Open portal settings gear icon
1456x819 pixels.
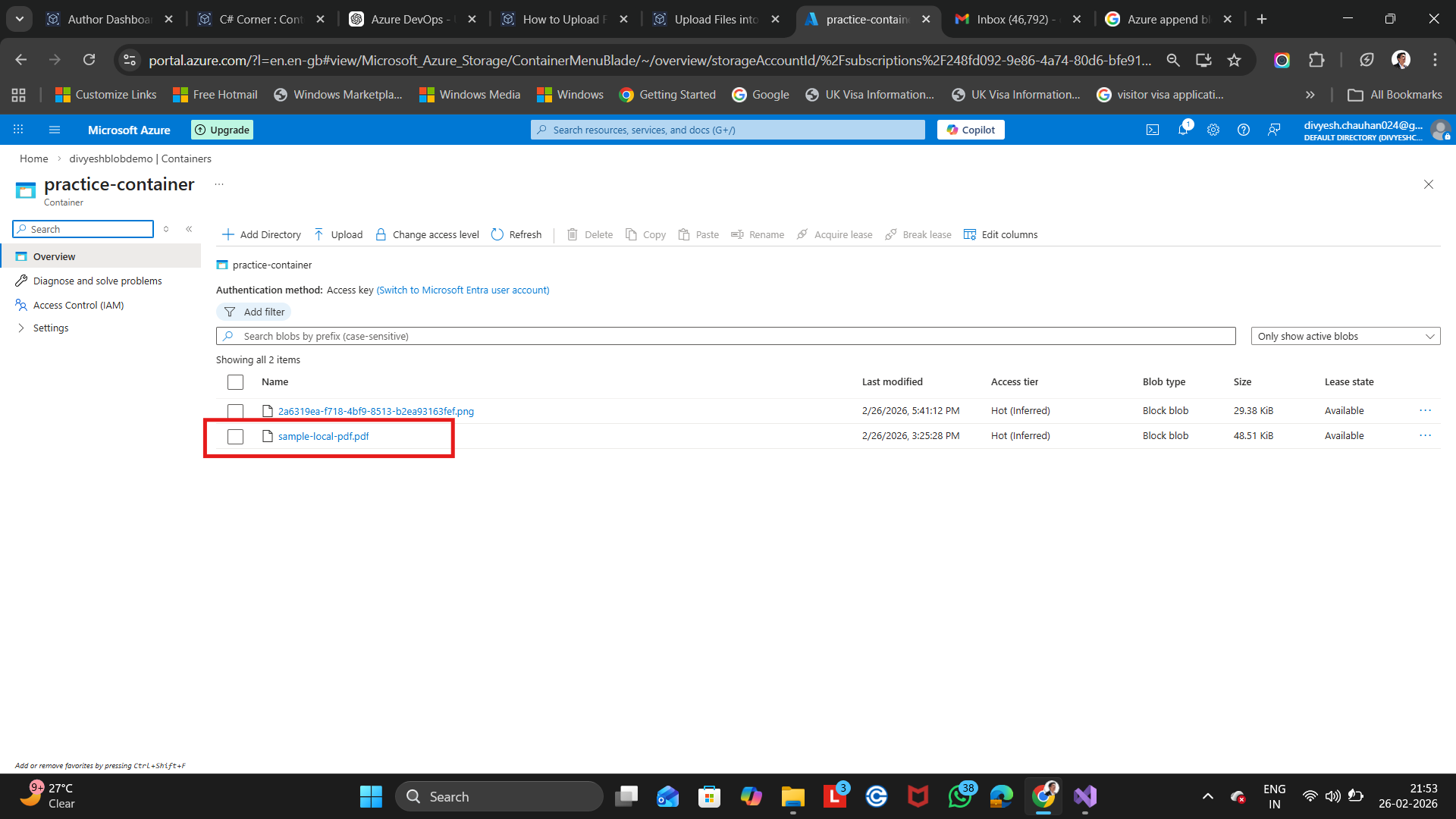(x=1213, y=130)
